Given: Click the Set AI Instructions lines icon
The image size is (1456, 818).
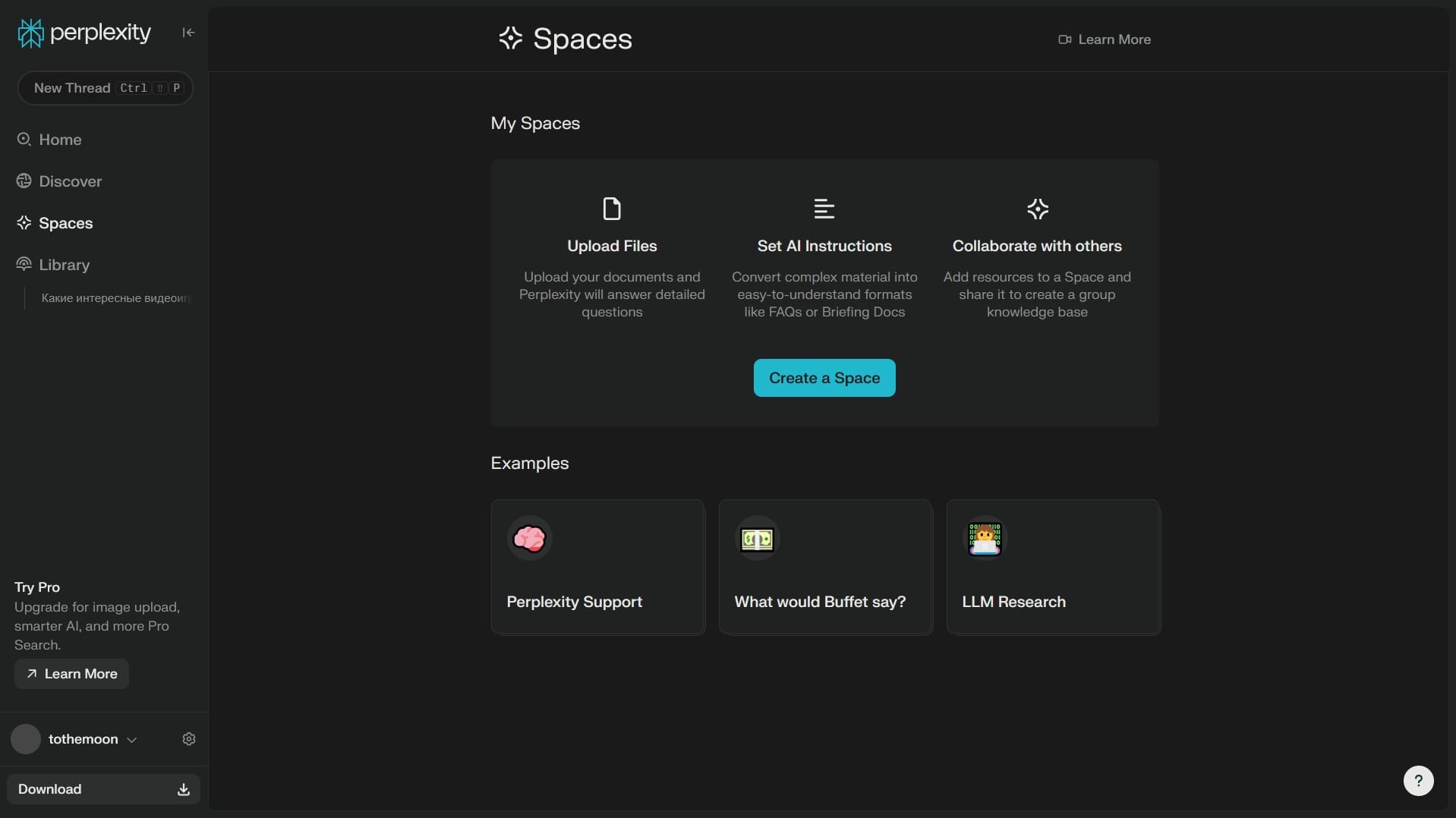Looking at the screenshot, I should click(824, 209).
